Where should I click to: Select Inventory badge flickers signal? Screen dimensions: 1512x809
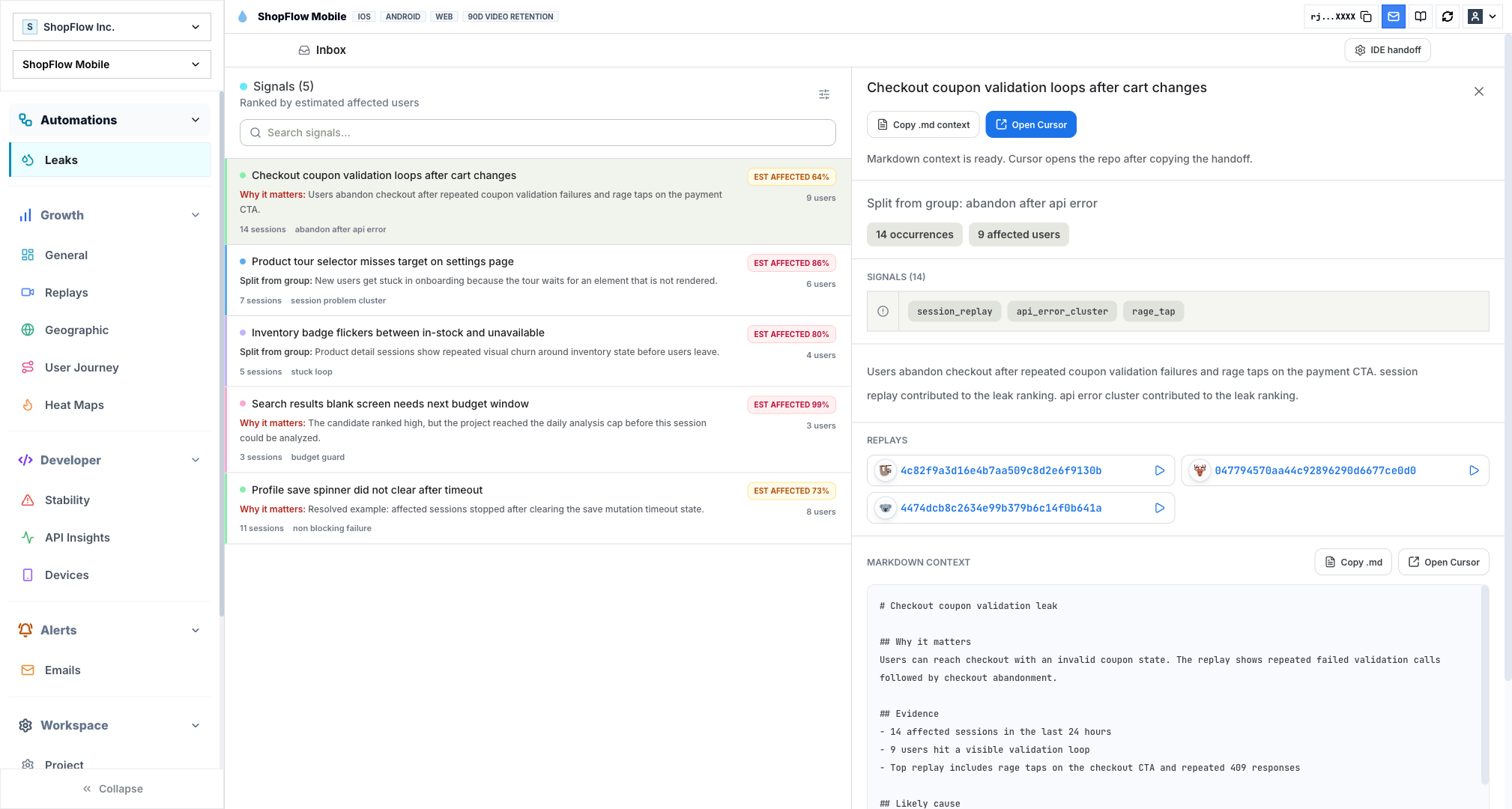(x=538, y=351)
